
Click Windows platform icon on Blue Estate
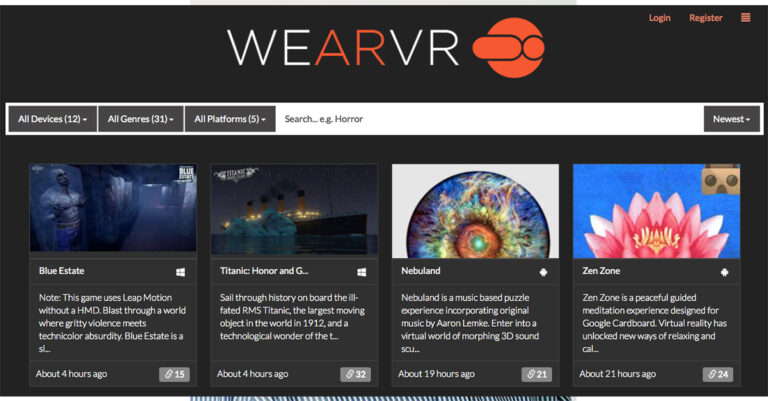(180, 272)
